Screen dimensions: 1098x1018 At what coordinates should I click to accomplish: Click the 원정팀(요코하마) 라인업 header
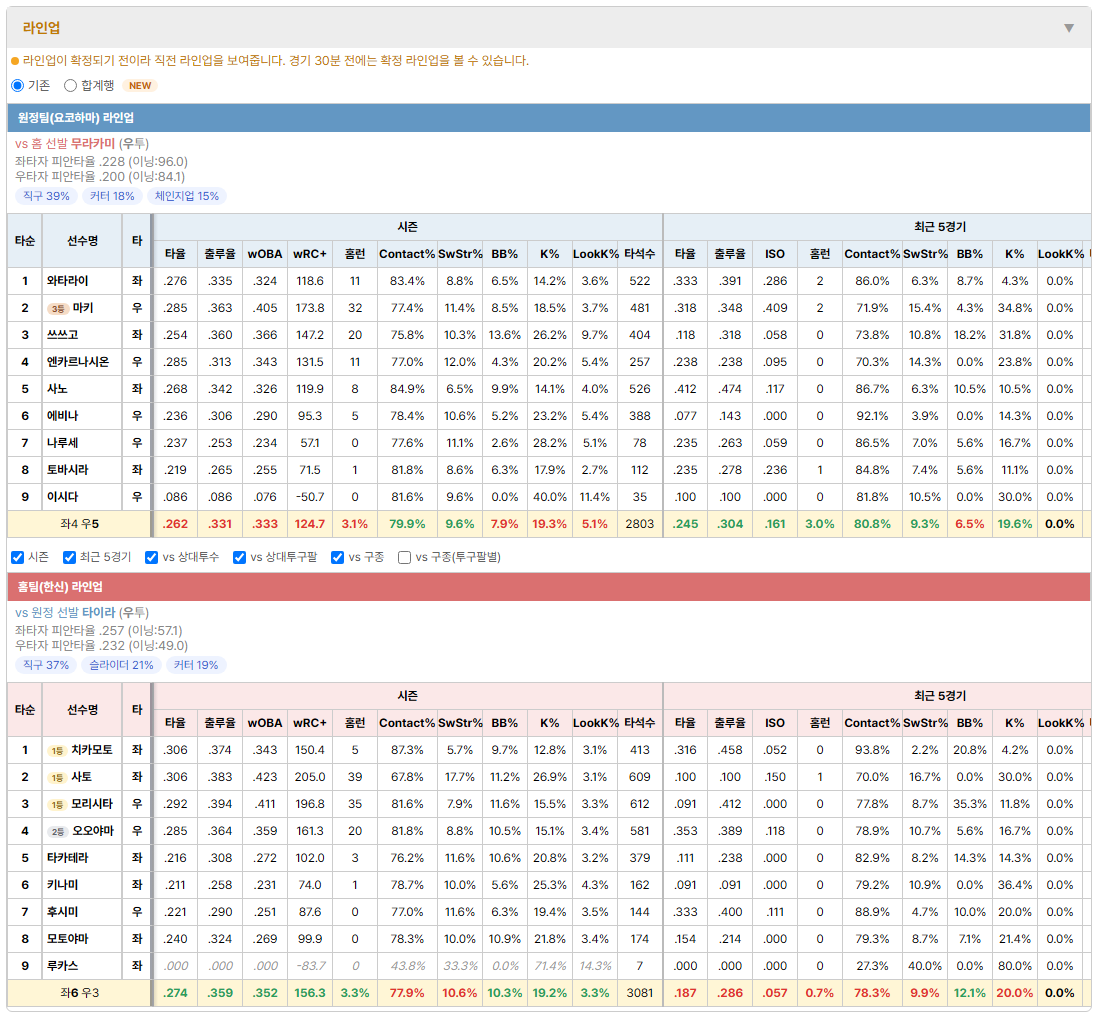coord(549,118)
